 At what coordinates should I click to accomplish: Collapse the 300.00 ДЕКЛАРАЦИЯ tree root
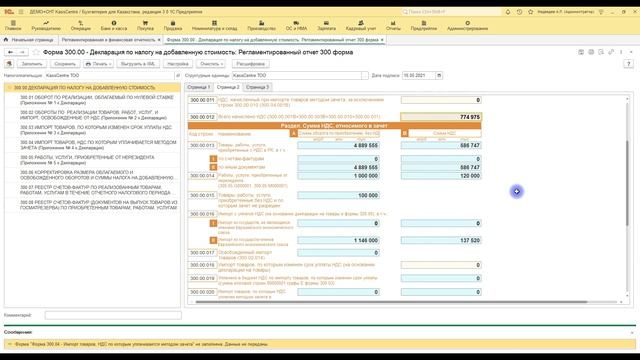tap(9, 88)
